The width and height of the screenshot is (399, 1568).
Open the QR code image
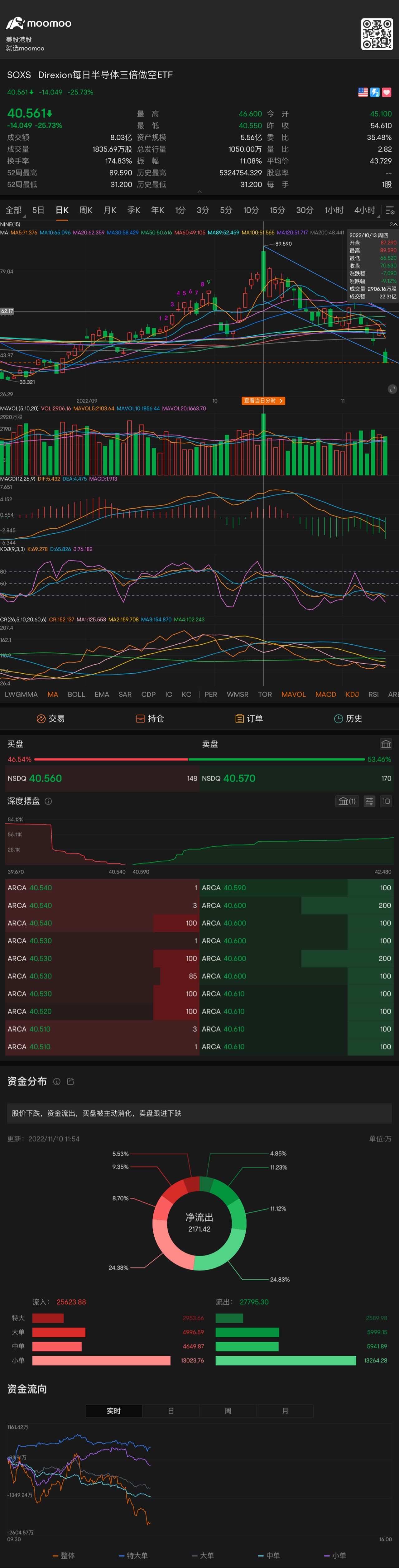[377, 34]
